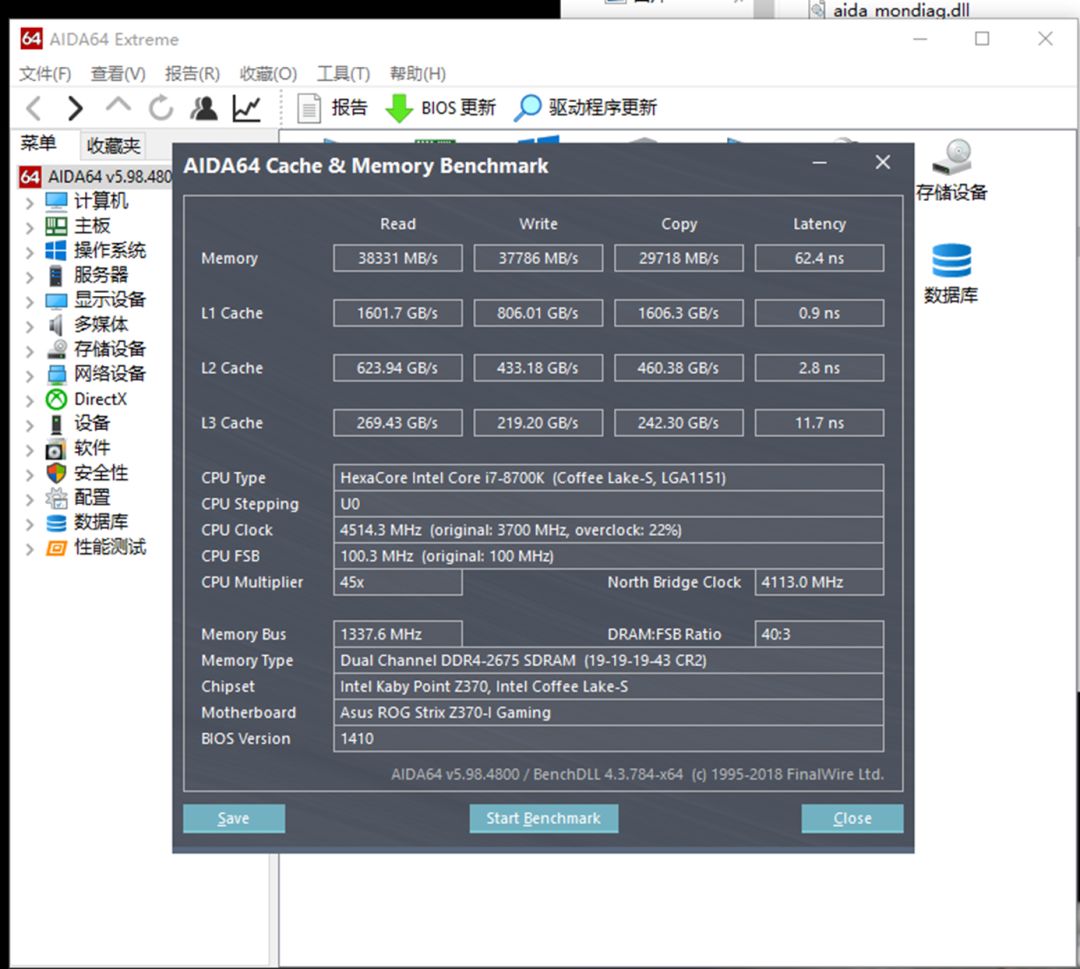Click the Memory Copy 29718 MB/s value
The image size is (1080, 969).
point(678,258)
